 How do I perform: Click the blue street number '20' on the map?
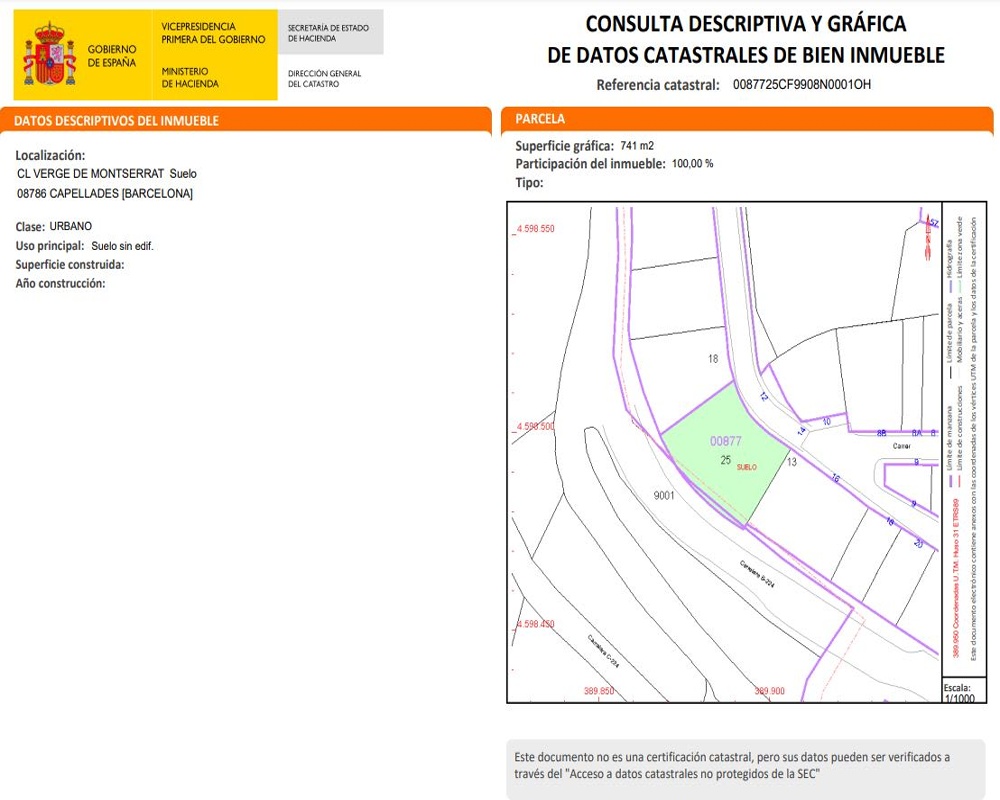click(x=918, y=544)
